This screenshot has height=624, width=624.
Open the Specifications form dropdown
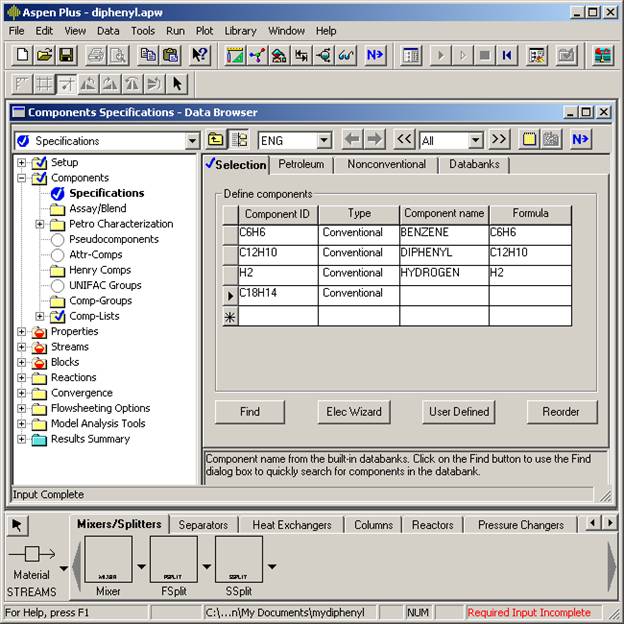[192, 141]
